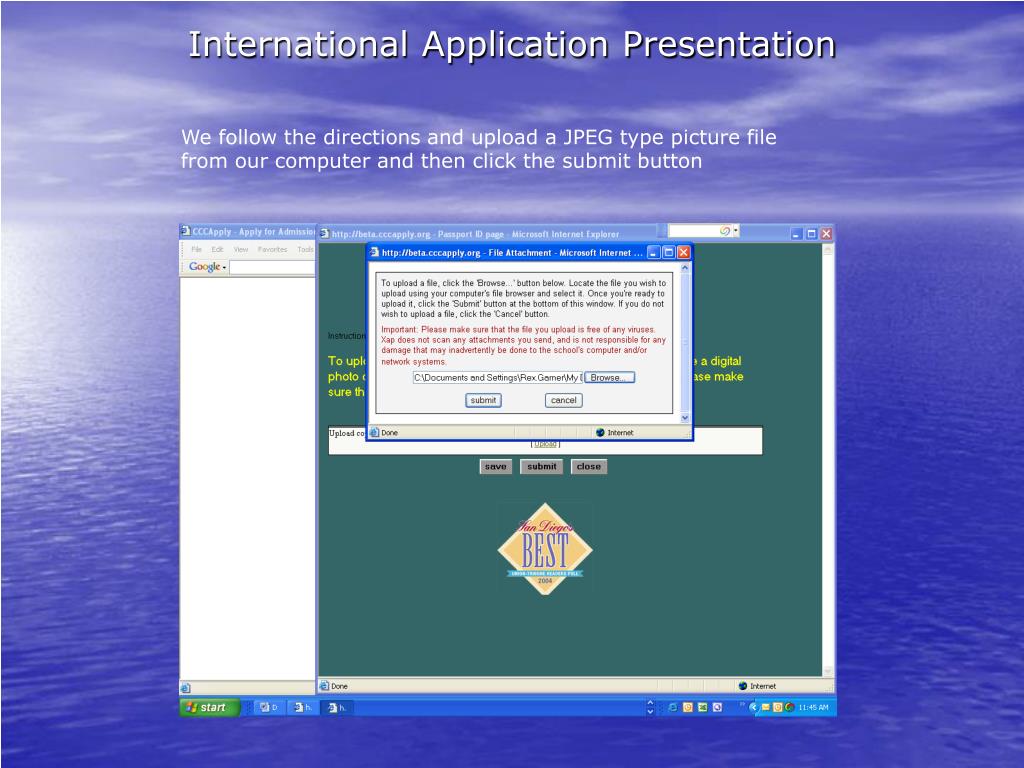Click the green spreadsheet icon in quick launch
Screen dimensions: 1024x768
703,707
